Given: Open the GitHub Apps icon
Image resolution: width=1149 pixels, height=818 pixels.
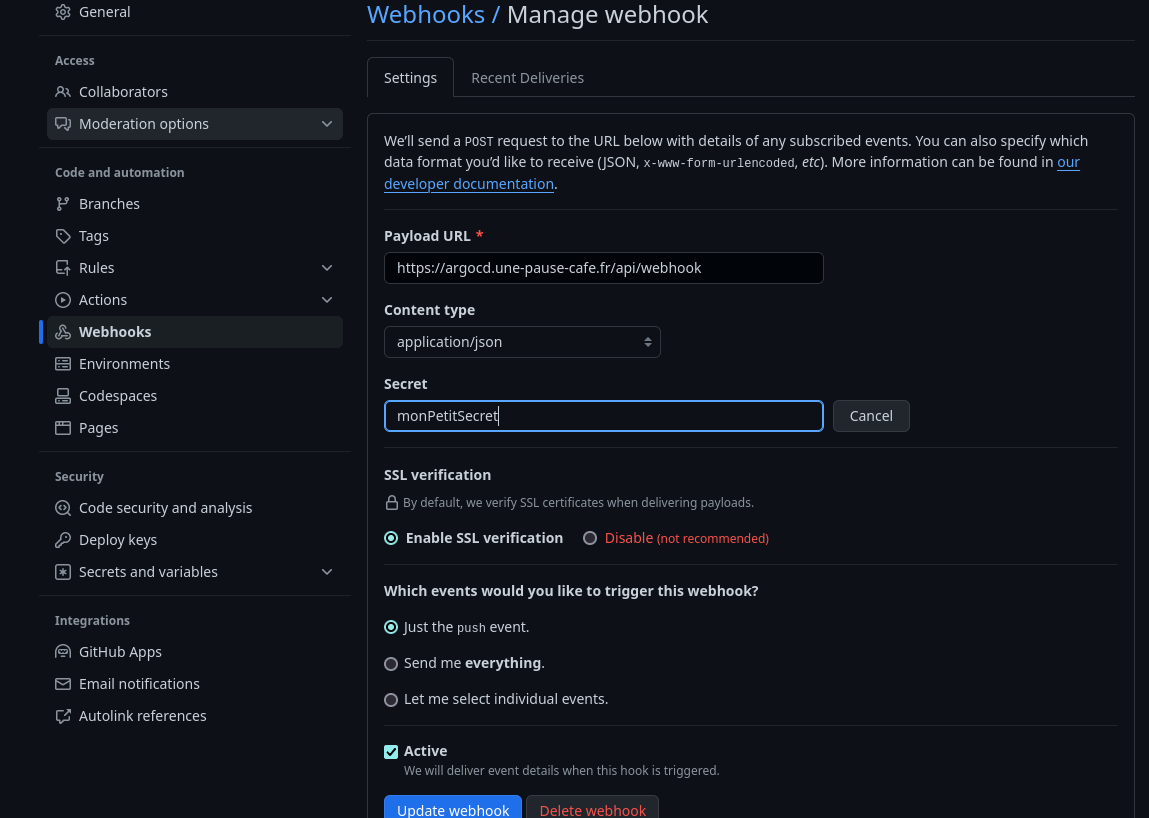Looking at the screenshot, I should [x=61, y=651].
